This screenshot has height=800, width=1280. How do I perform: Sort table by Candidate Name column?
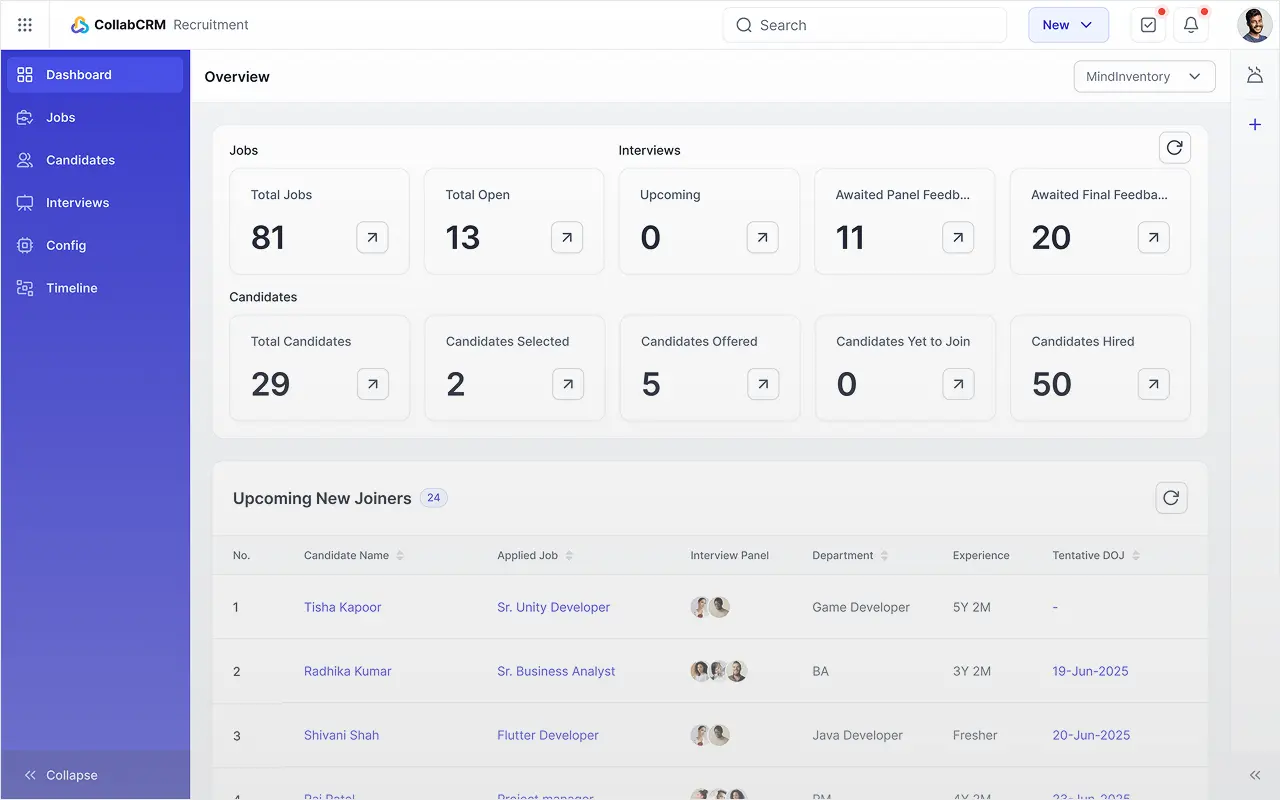click(x=353, y=555)
